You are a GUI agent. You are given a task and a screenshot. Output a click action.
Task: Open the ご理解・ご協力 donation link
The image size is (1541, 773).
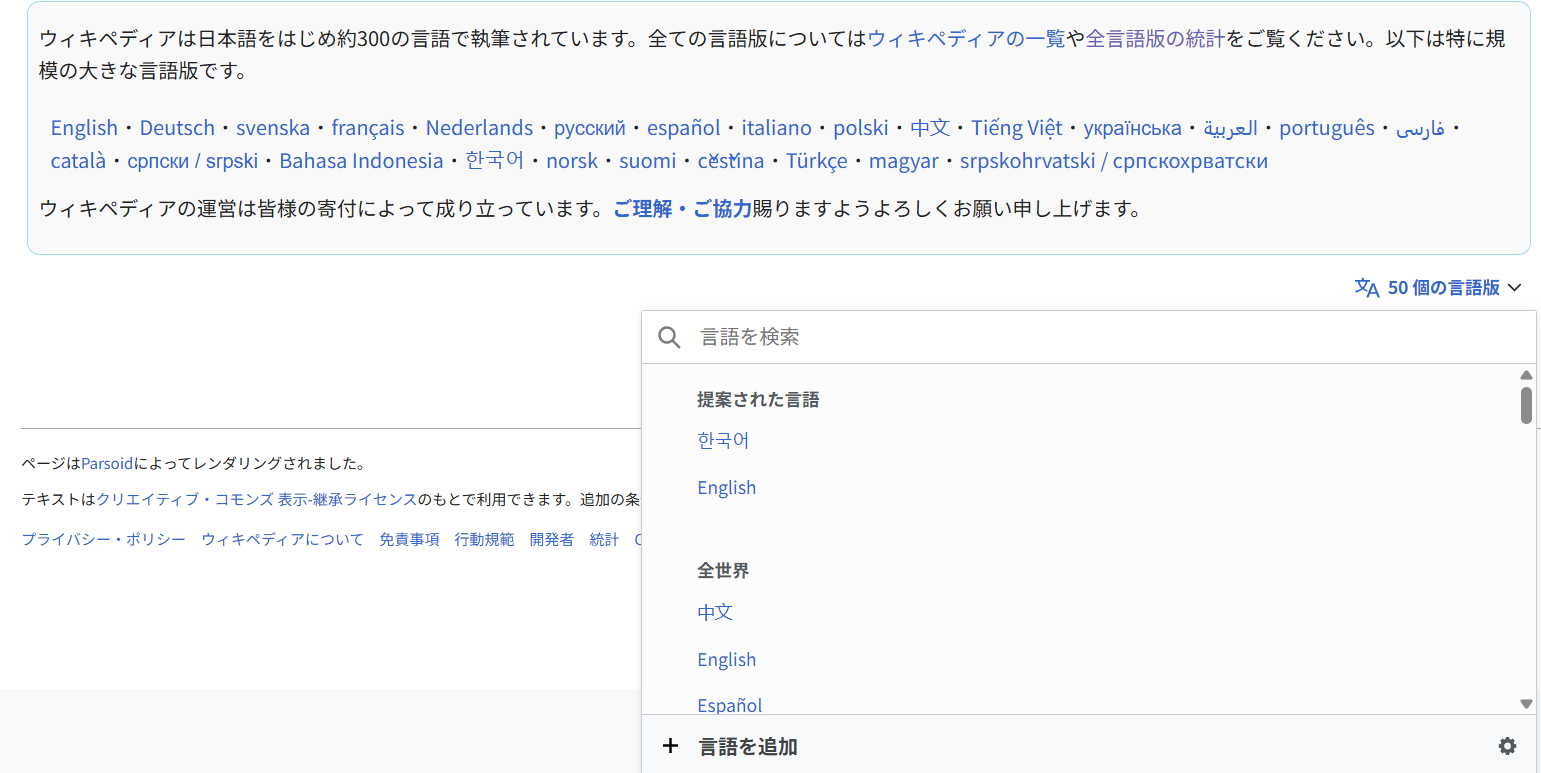click(x=682, y=209)
